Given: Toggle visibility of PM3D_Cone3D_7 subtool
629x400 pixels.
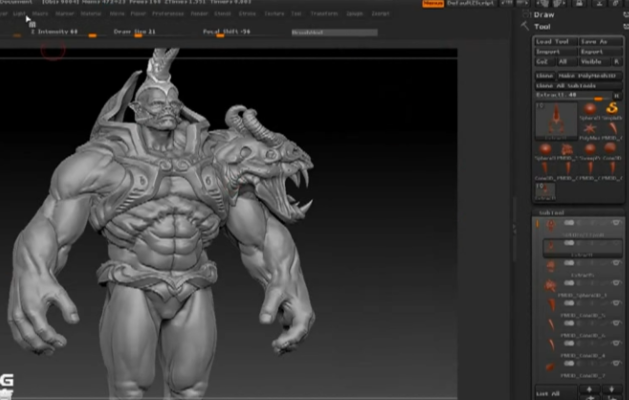Looking at the screenshot, I should 617,363.
